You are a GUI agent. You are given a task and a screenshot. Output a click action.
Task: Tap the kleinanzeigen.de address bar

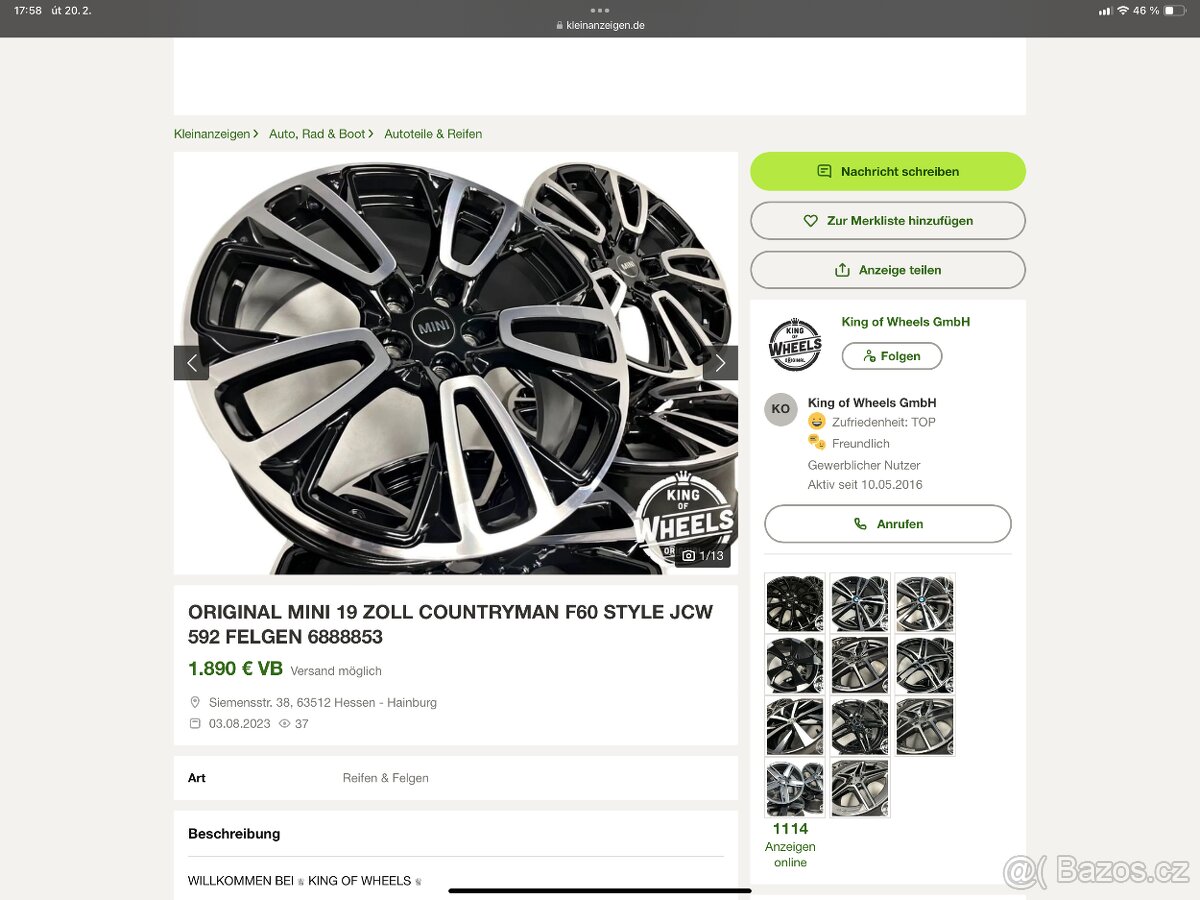pos(600,25)
